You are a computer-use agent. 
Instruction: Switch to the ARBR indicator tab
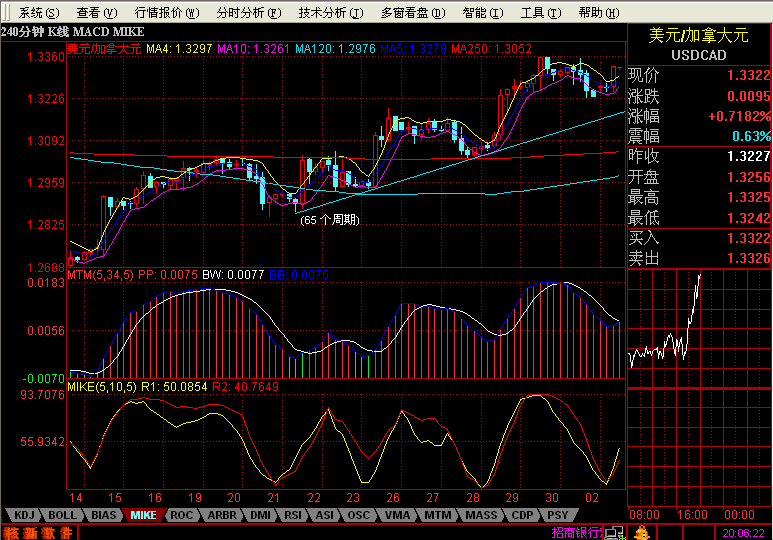click(222, 515)
